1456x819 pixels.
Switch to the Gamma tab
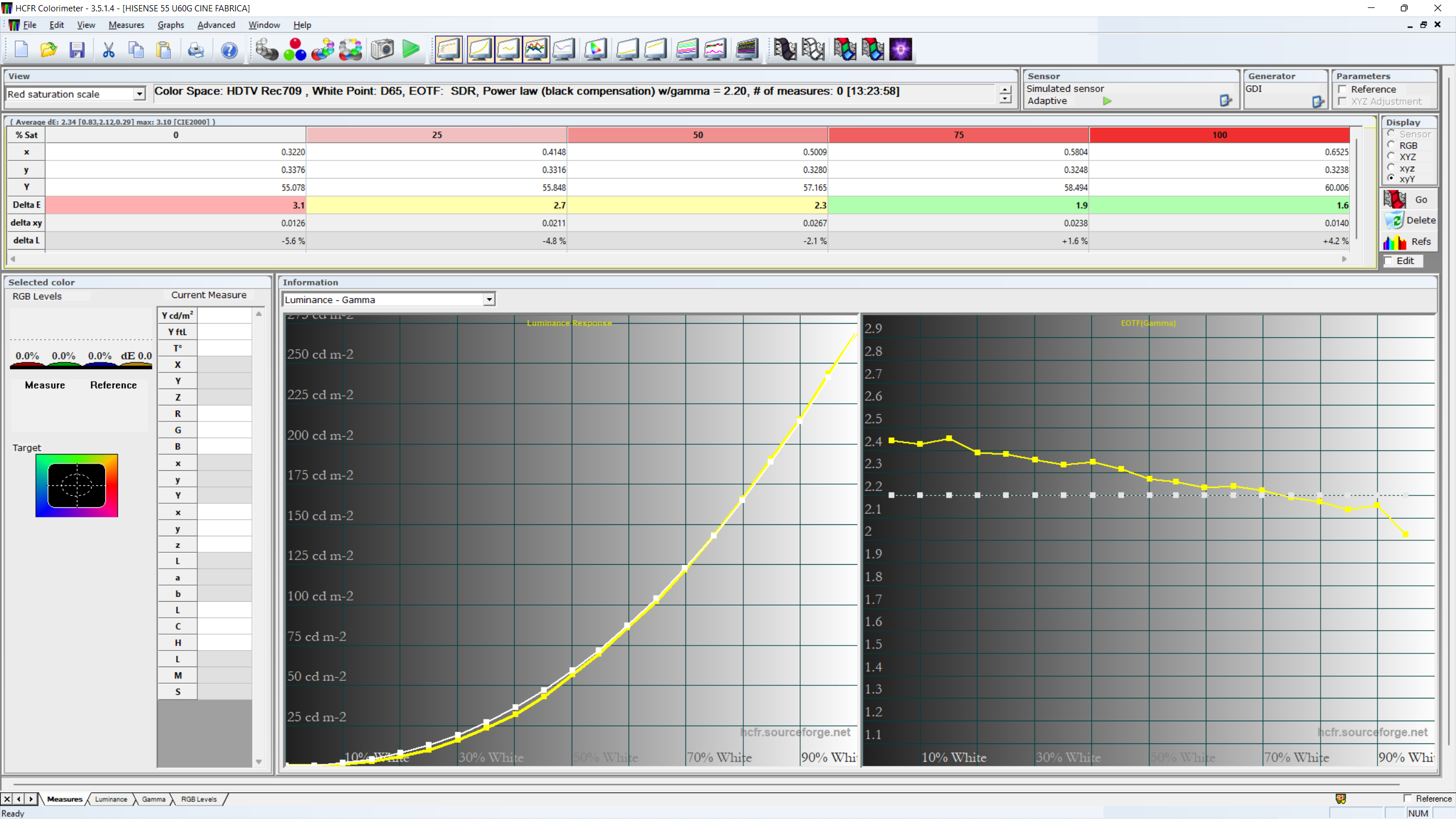tap(154, 799)
